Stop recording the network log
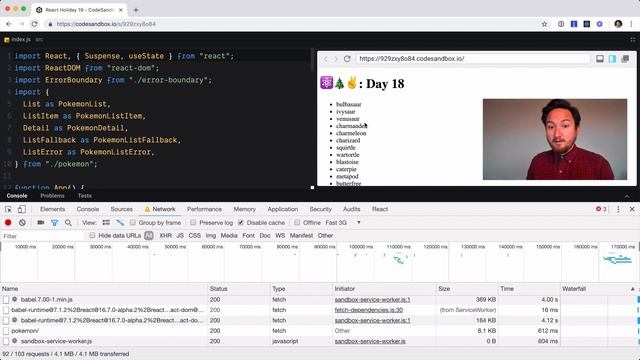Viewport: 640px width, 360px height. pyautogui.click(x=8, y=222)
